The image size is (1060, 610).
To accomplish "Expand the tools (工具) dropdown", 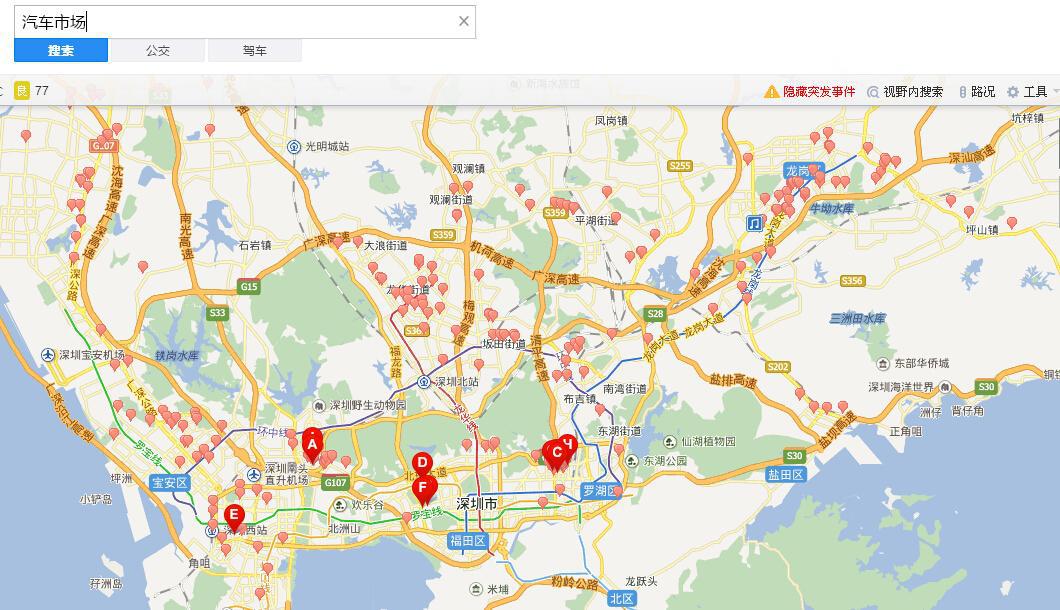I will tap(1028, 91).
